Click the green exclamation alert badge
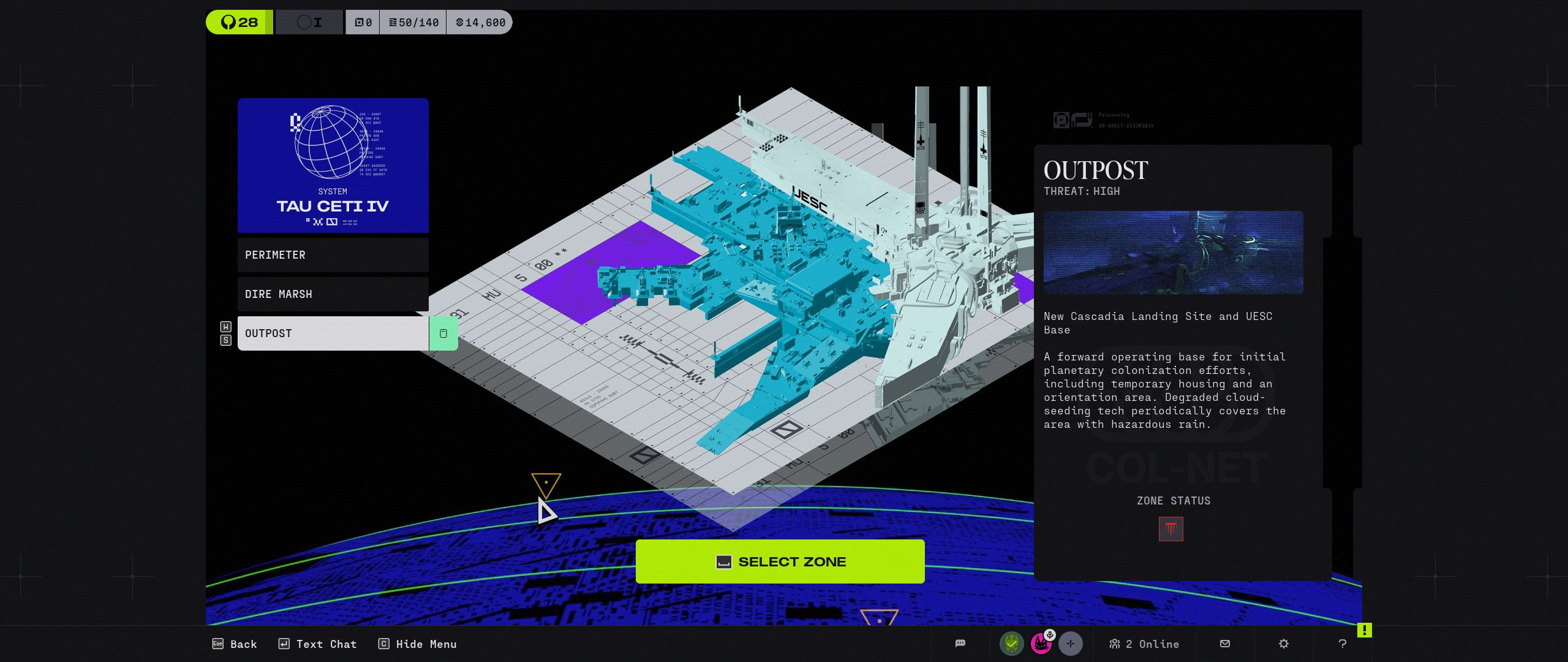 pos(1365,630)
